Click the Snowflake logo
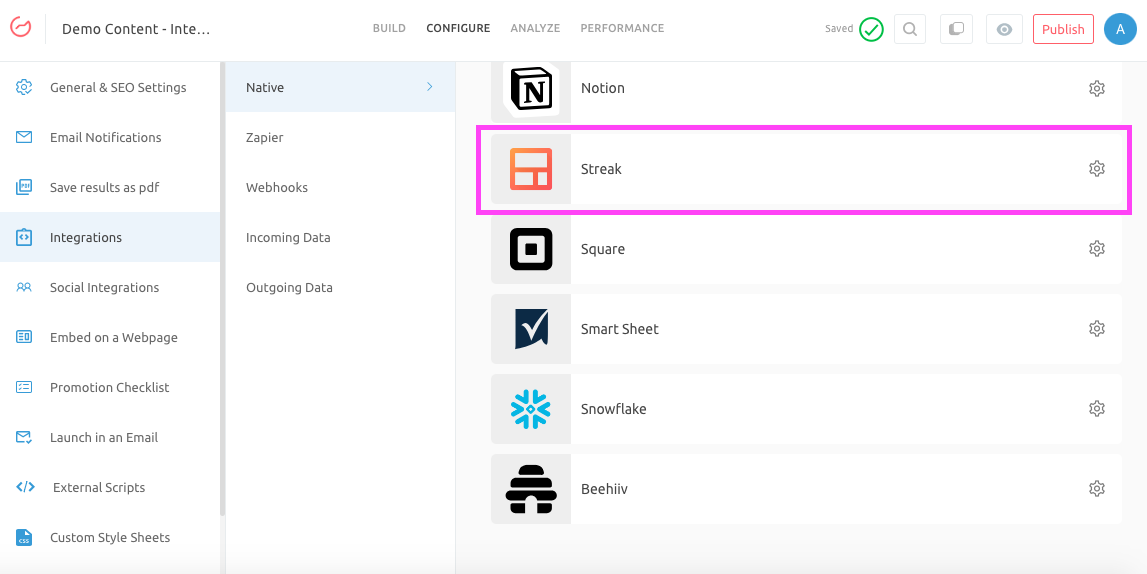This screenshot has width=1147, height=574. pyautogui.click(x=531, y=408)
